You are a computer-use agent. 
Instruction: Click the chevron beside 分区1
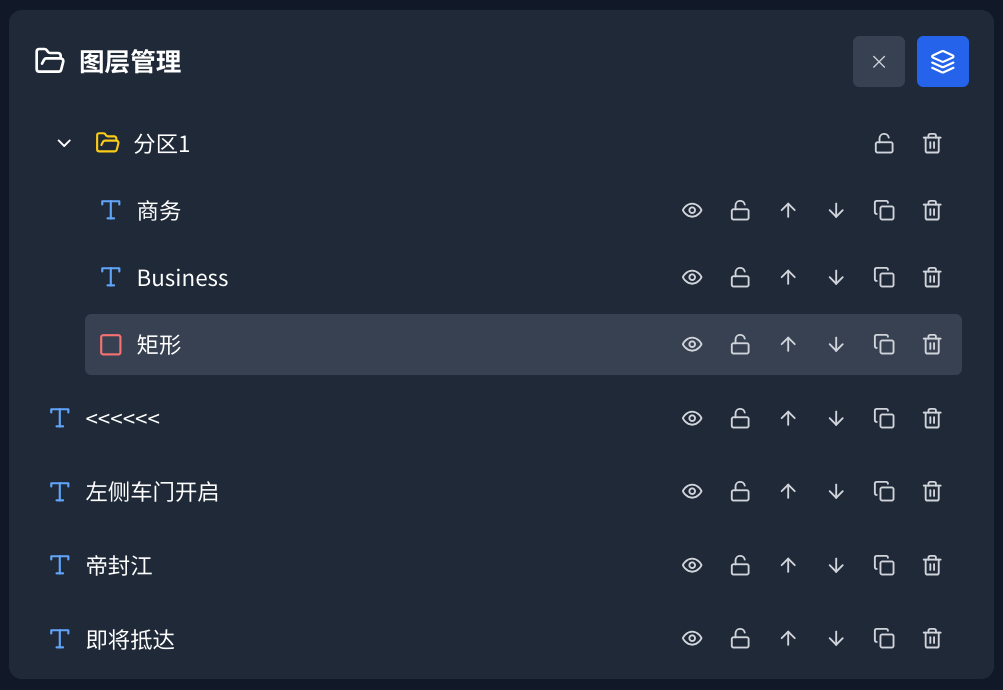click(x=62, y=143)
